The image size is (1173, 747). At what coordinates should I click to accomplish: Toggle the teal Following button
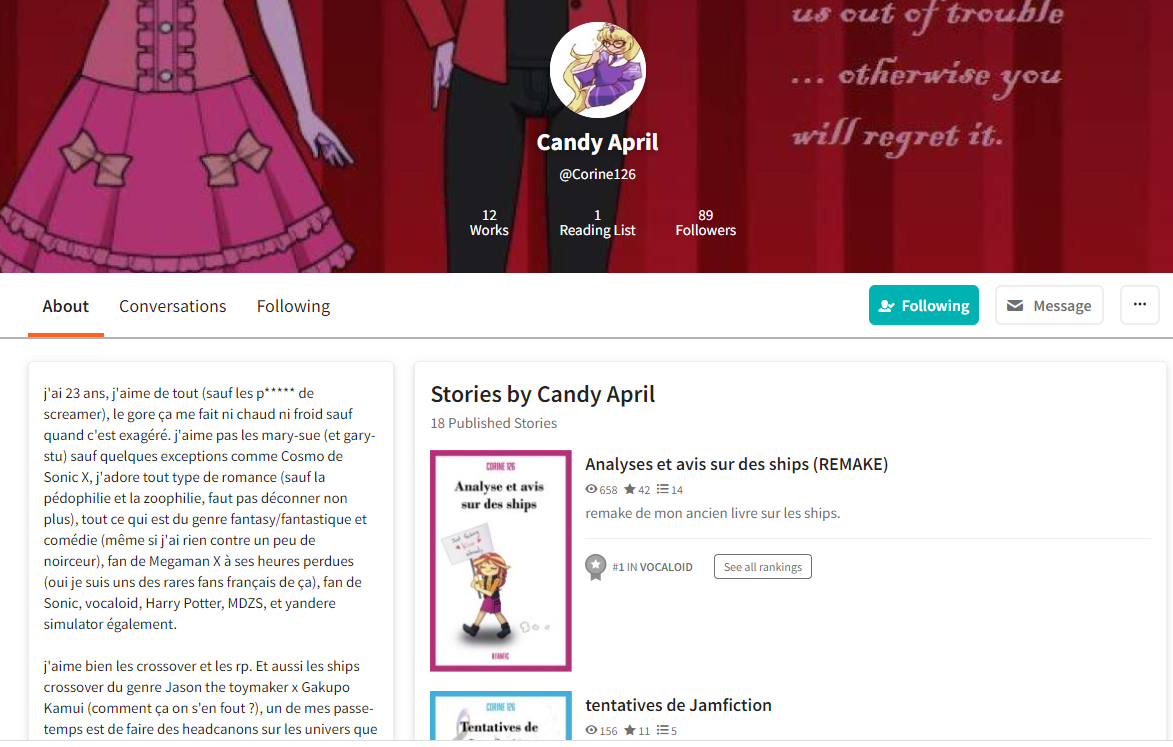tap(923, 305)
